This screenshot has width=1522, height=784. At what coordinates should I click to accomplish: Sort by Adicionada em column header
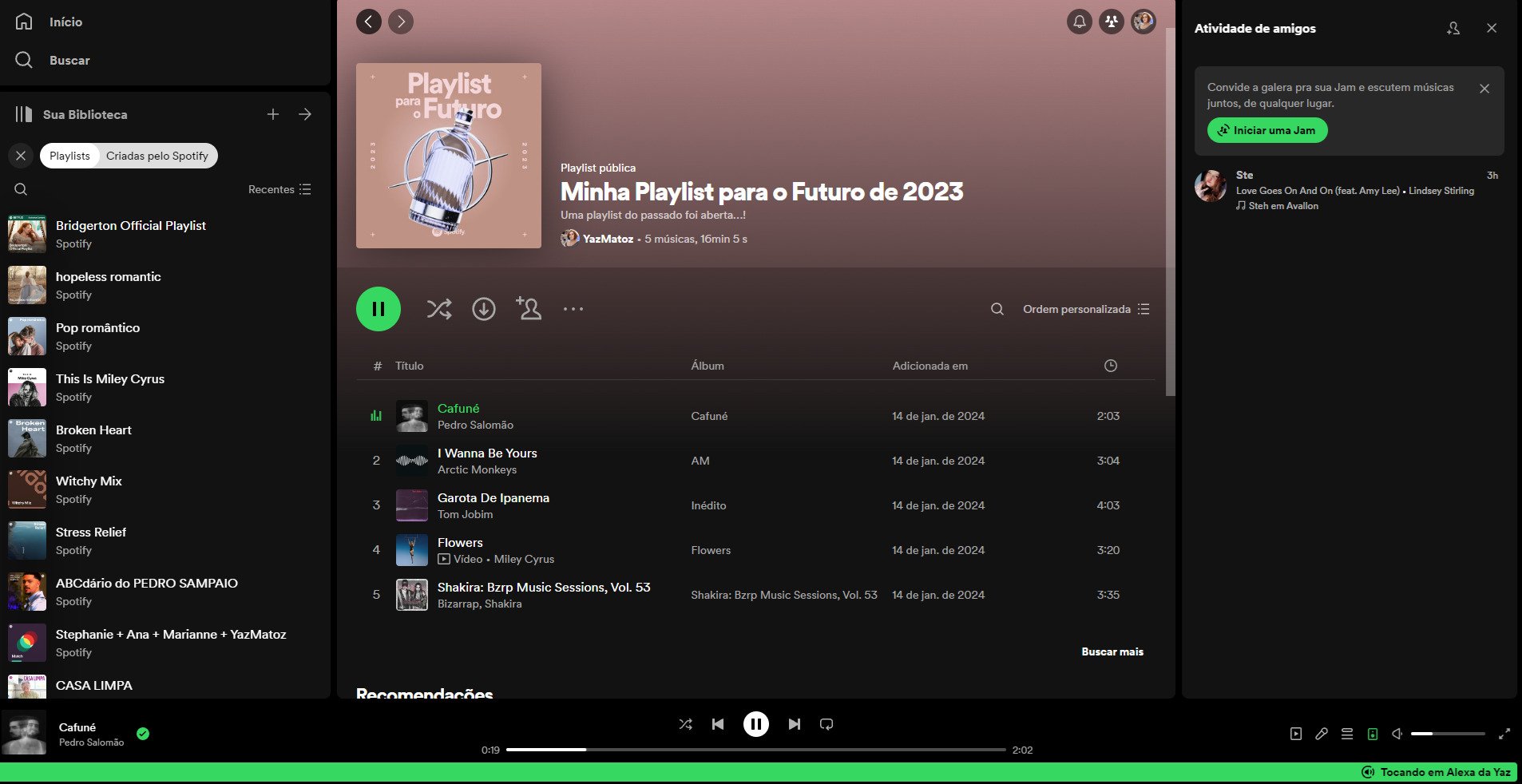point(929,366)
